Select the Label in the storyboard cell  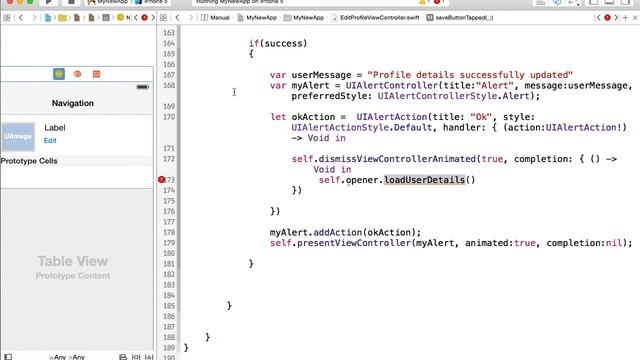pos(55,128)
